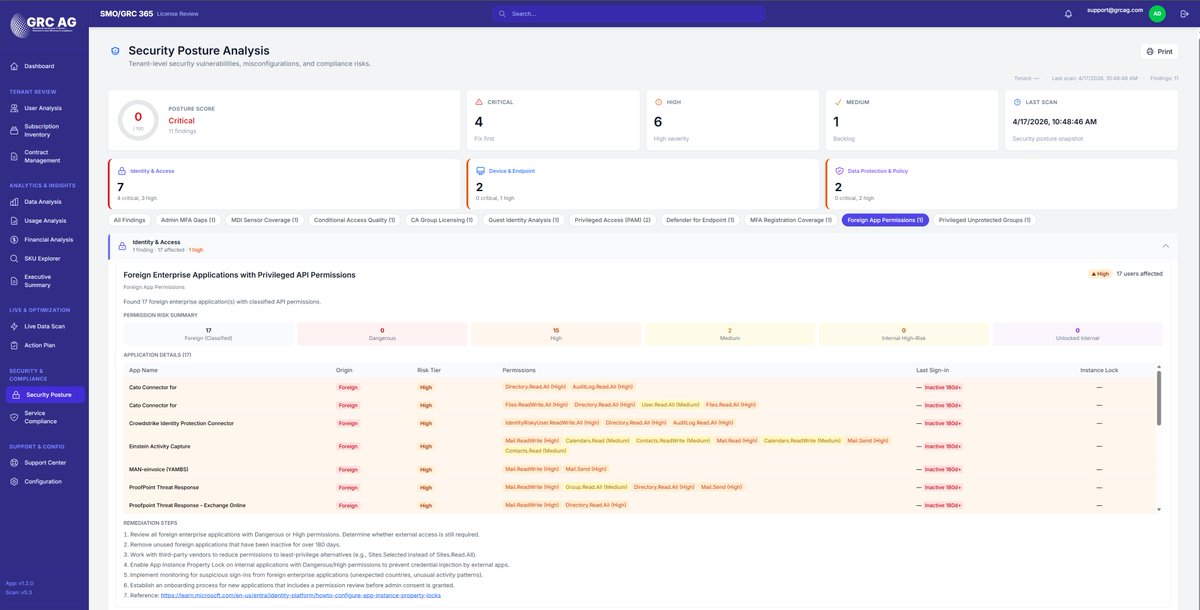Open Configuration settings

(42, 481)
